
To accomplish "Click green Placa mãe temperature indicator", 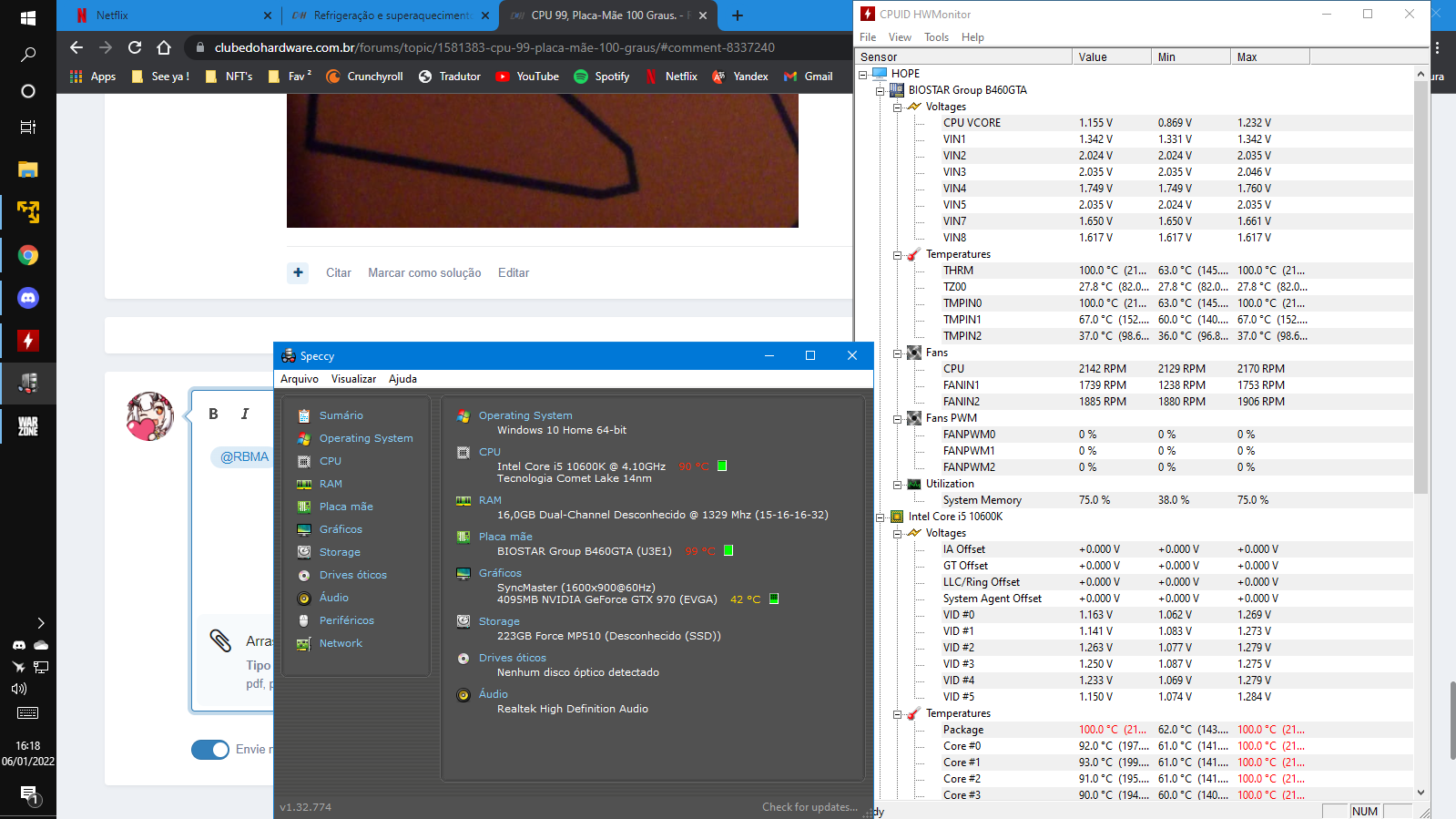I will 728,550.
